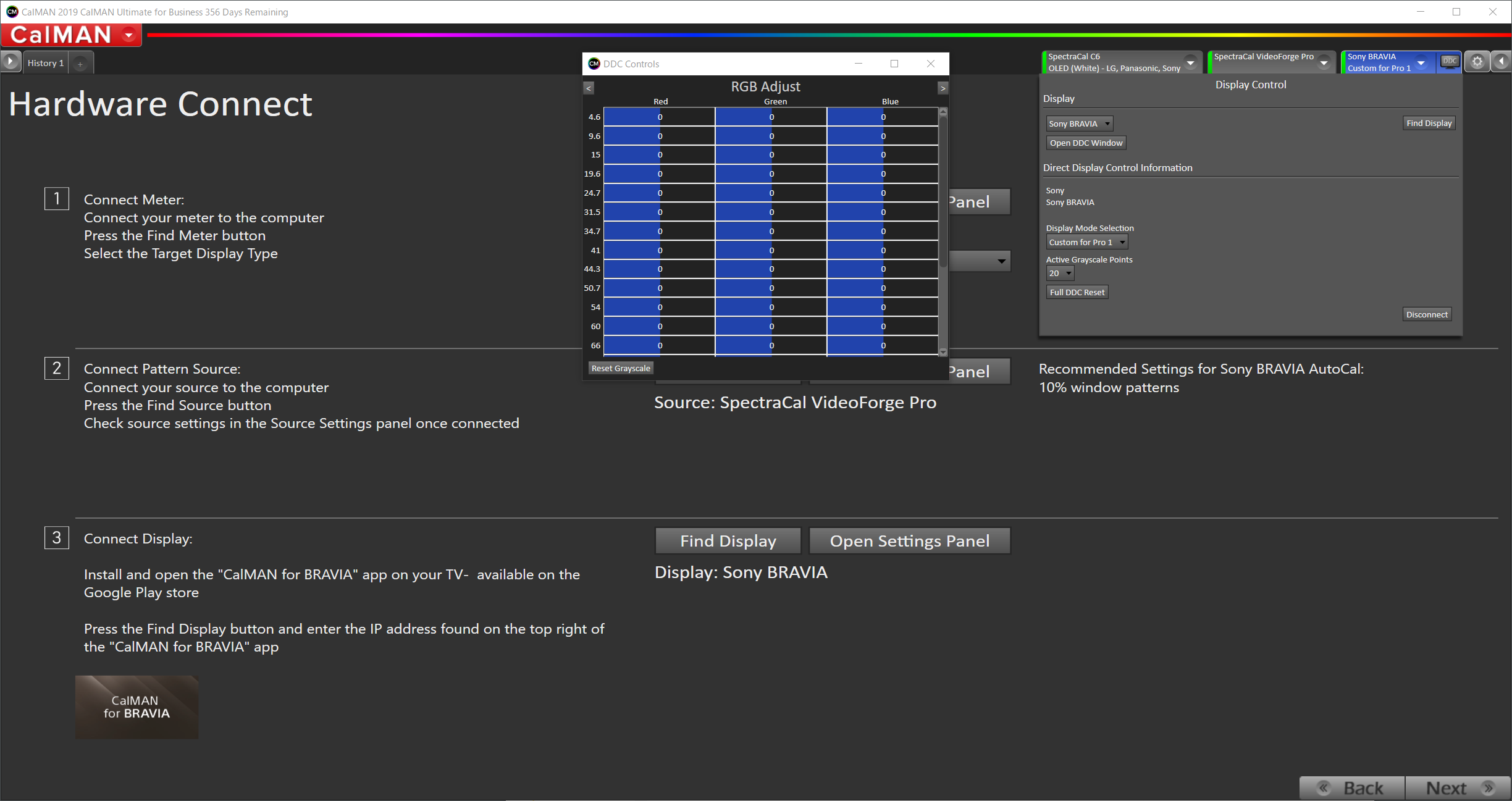Screen dimensions: 1512x801
Task: Click the Disconnect button
Action: 1427,314
